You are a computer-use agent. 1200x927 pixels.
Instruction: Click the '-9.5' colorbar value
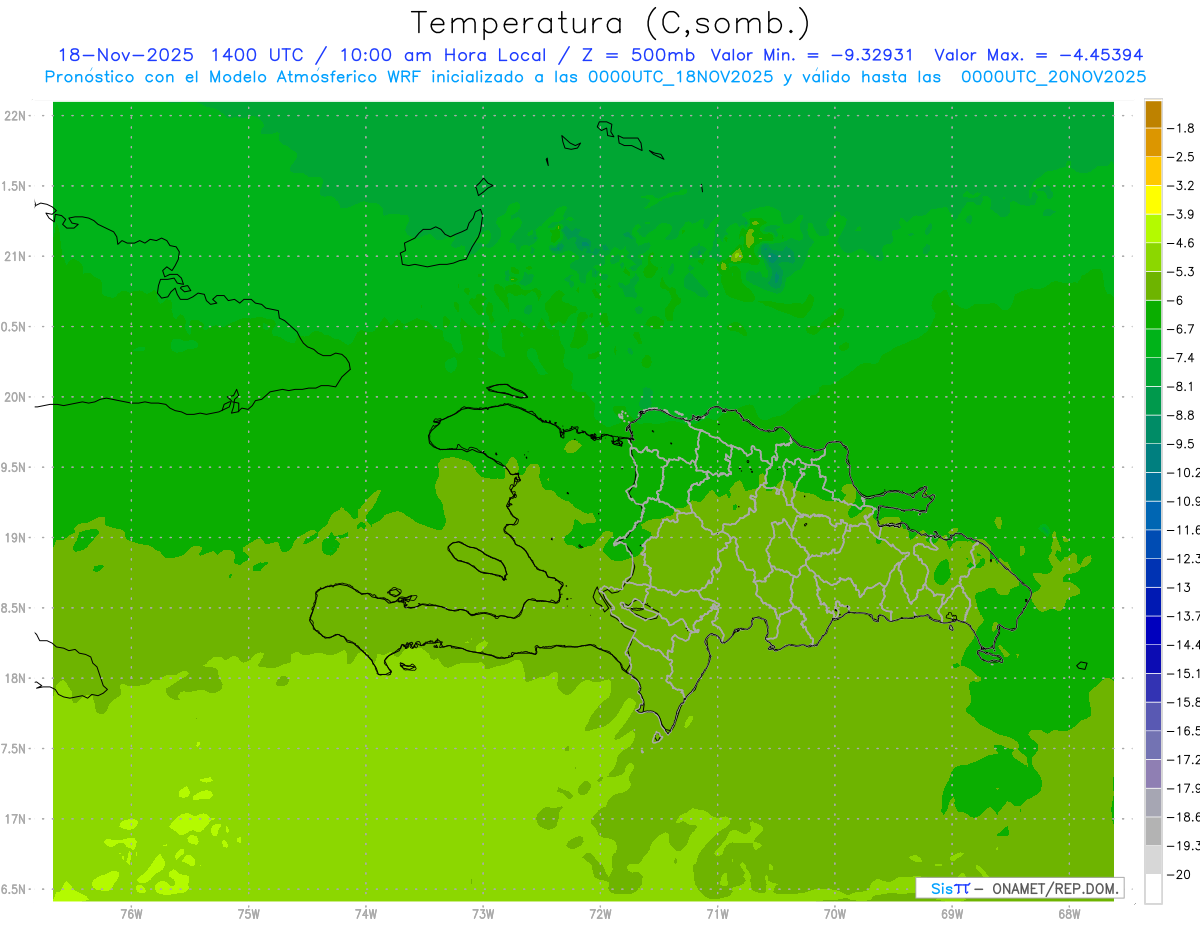(1181, 444)
